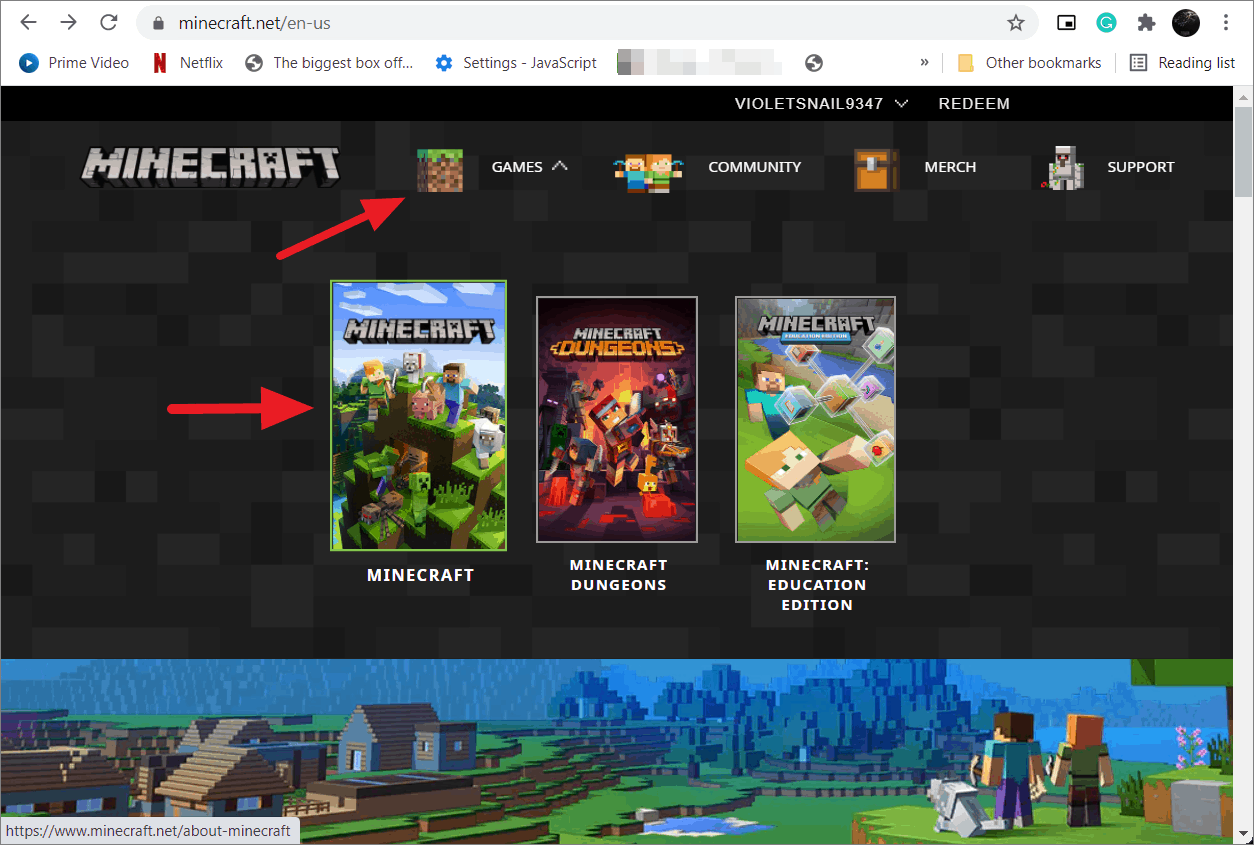This screenshot has width=1254, height=845.
Task: Click the REDEEM link
Action: click(974, 104)
